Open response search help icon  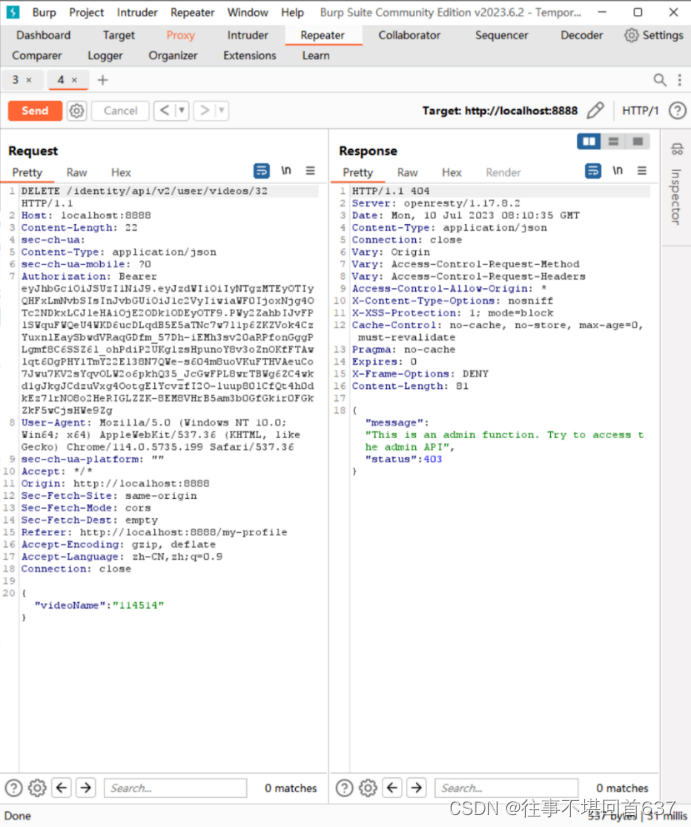coord(344,788)
